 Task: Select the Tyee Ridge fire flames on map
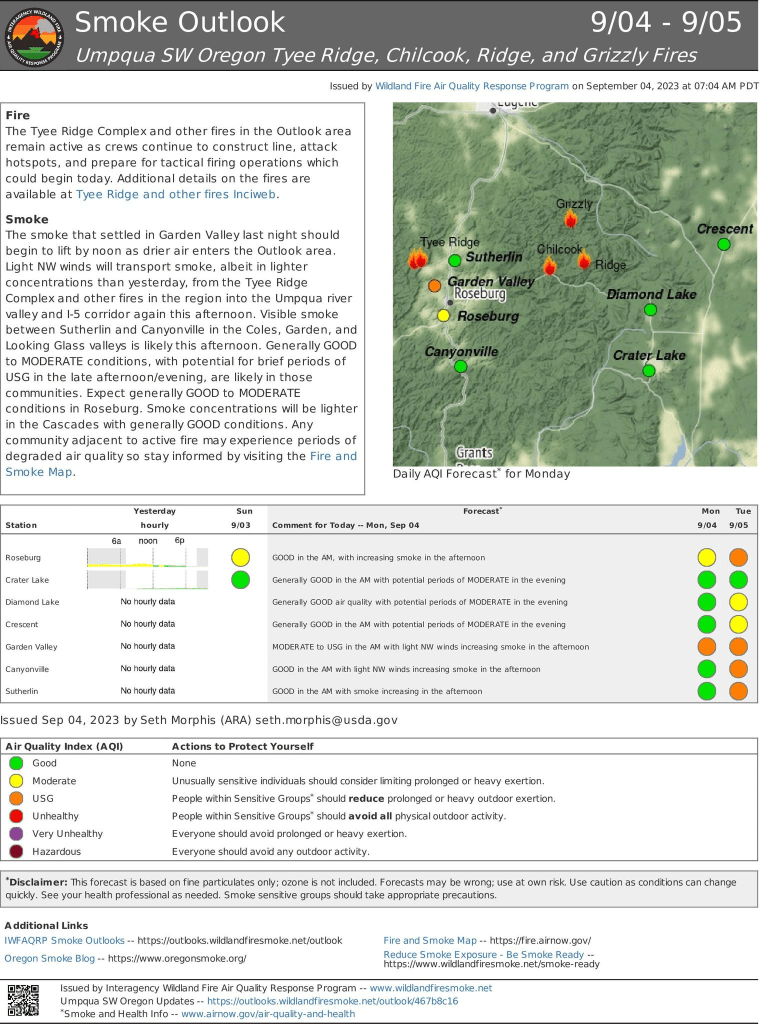(x=417, y=260)
